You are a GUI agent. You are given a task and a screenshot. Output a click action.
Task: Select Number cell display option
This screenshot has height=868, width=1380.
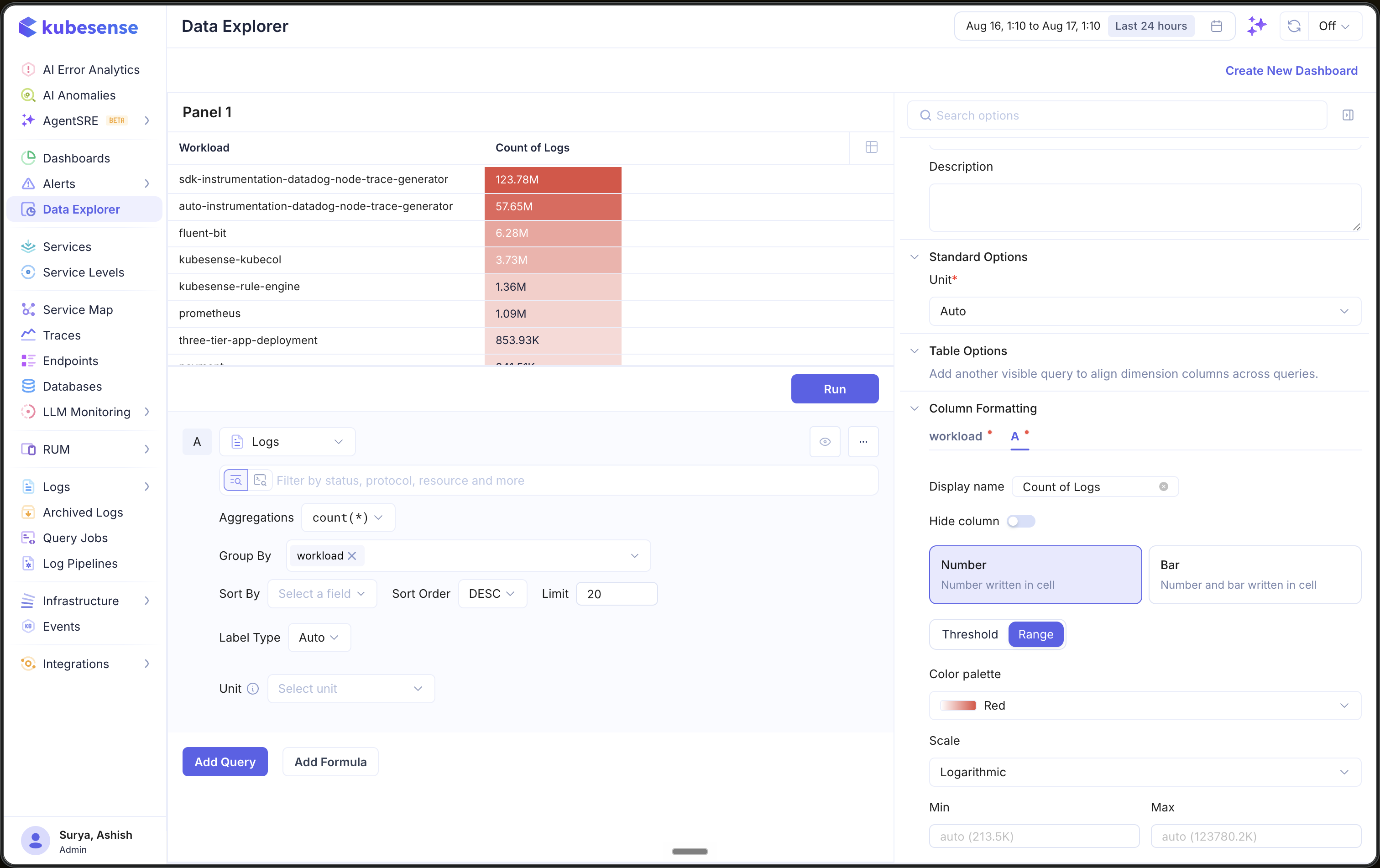click(1035, 575)
